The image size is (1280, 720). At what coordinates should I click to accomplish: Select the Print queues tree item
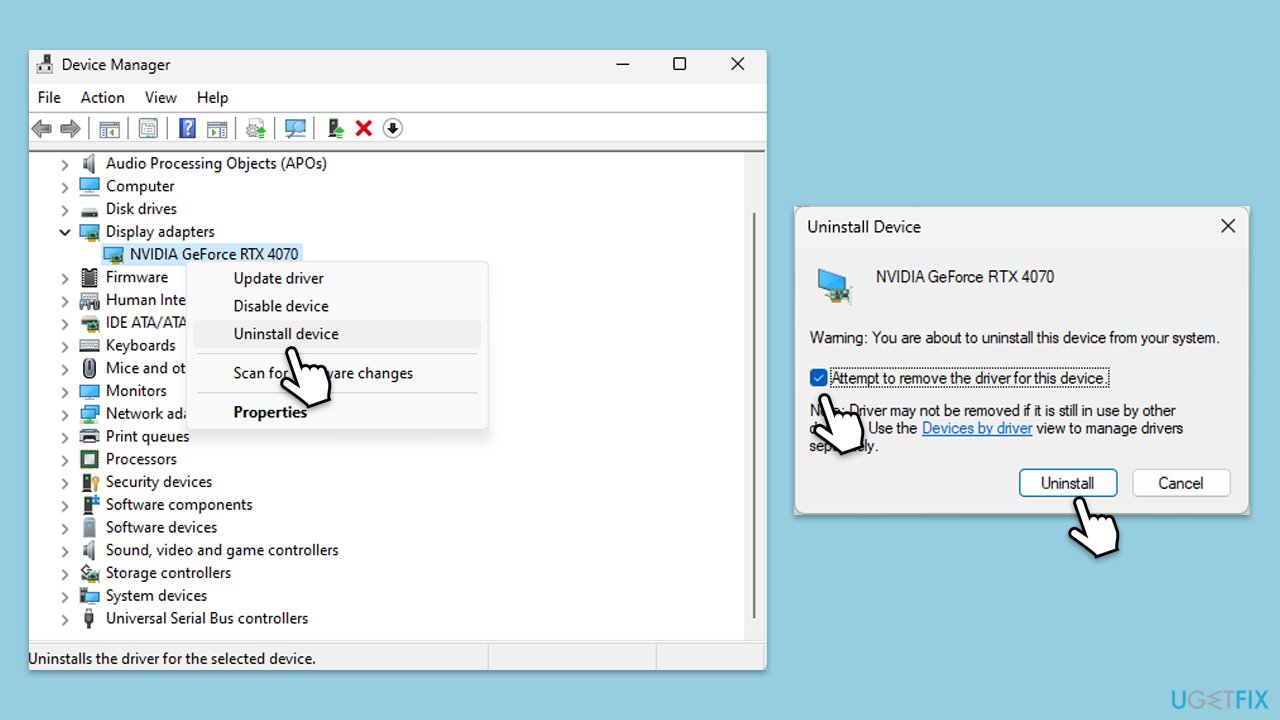[x=147, y=437]
